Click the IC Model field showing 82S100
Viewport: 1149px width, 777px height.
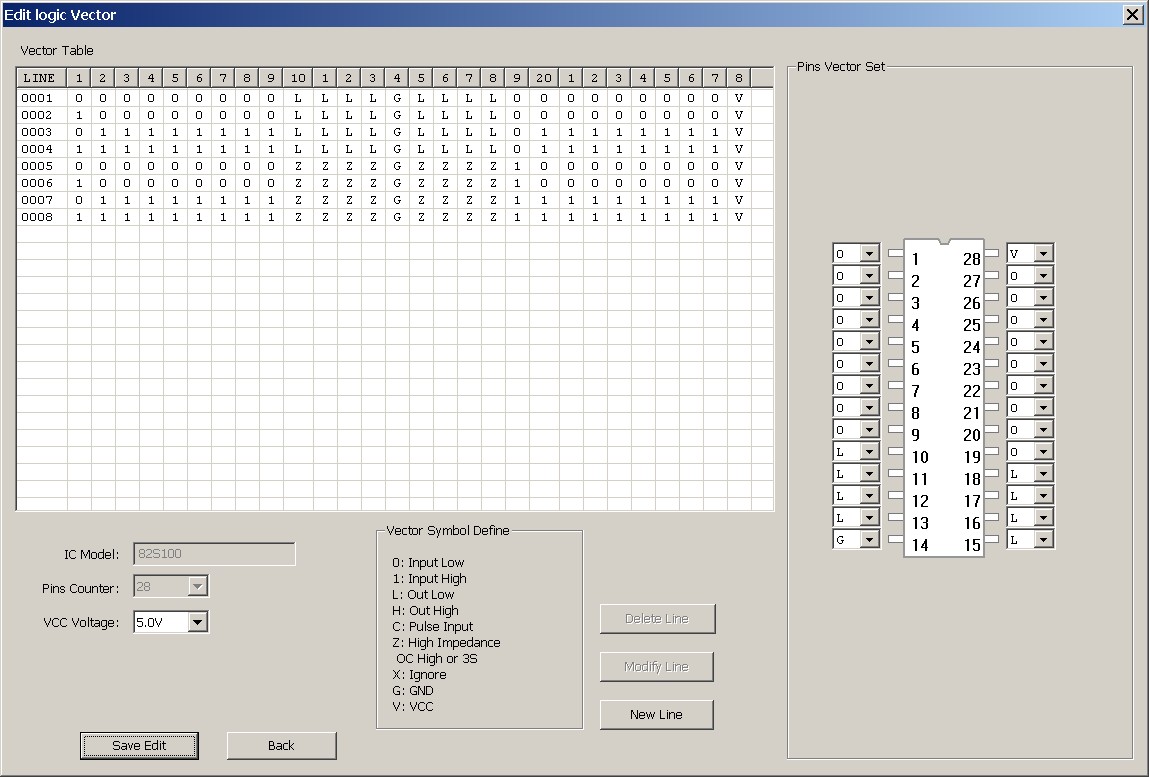pos(214,554)
